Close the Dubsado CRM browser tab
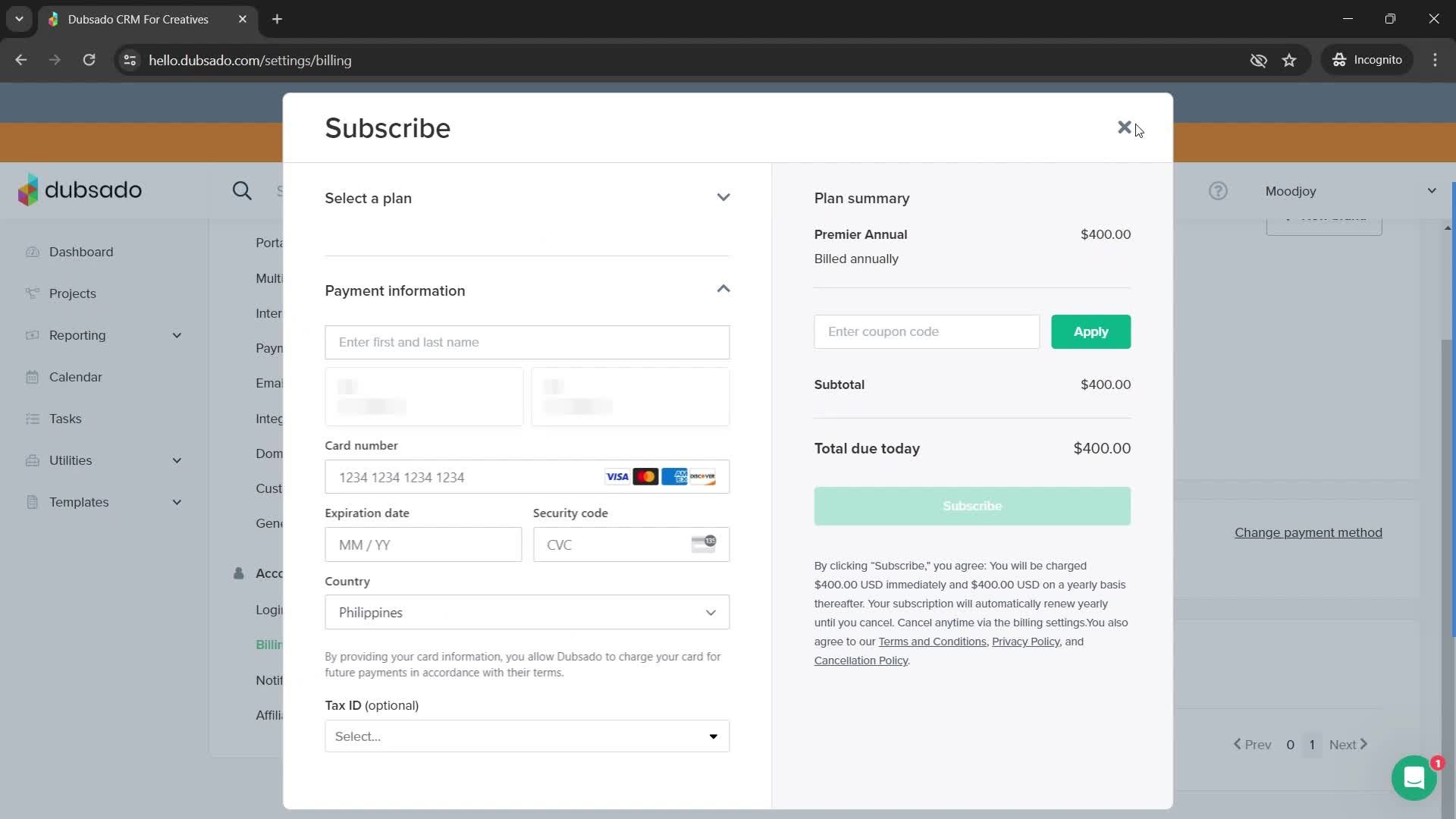The image size is (1456, 819). (243, 19)
